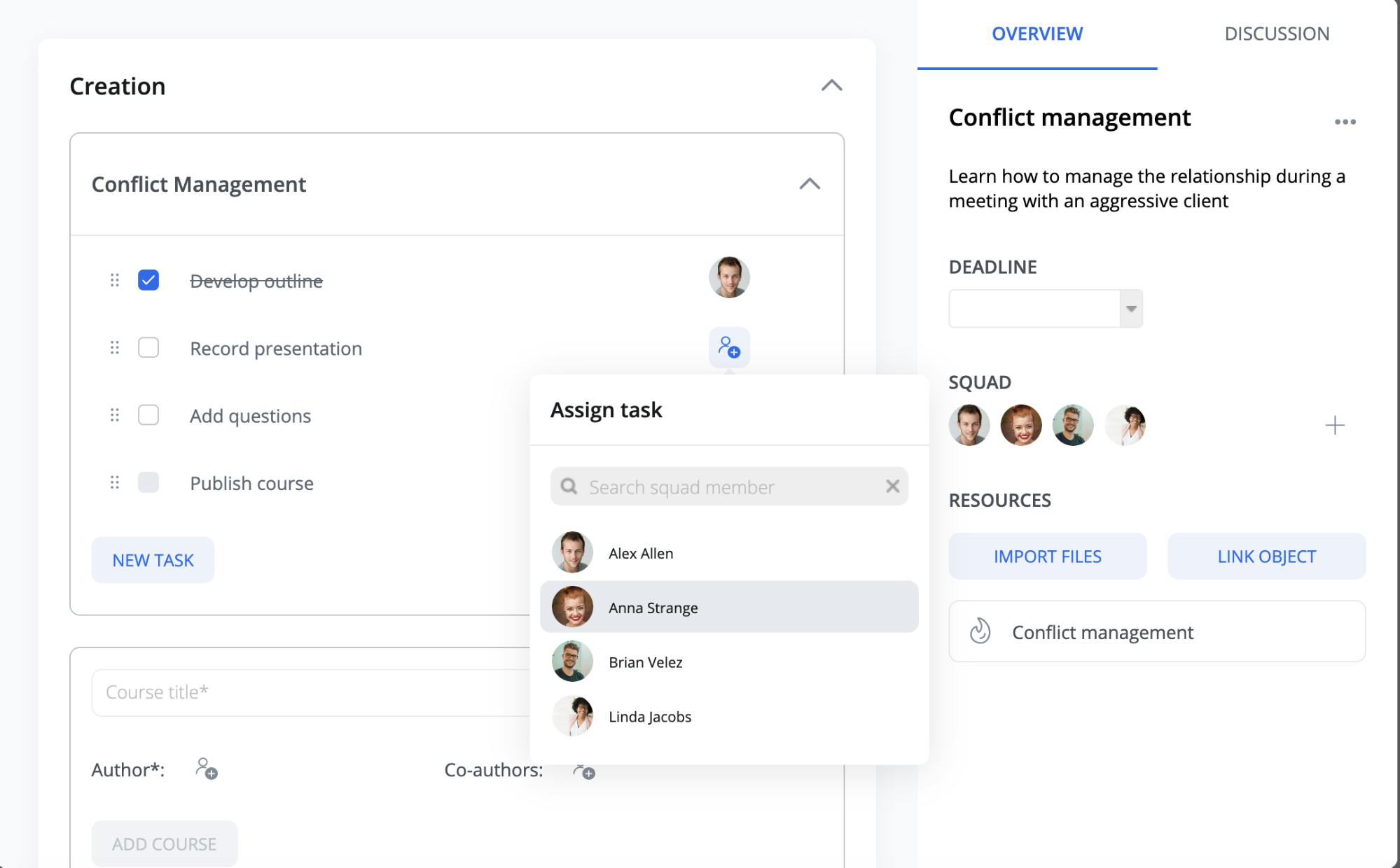The image size is (1400, 868).
Task: Select the Overview tab
Action: click(x=1037, y=33)
